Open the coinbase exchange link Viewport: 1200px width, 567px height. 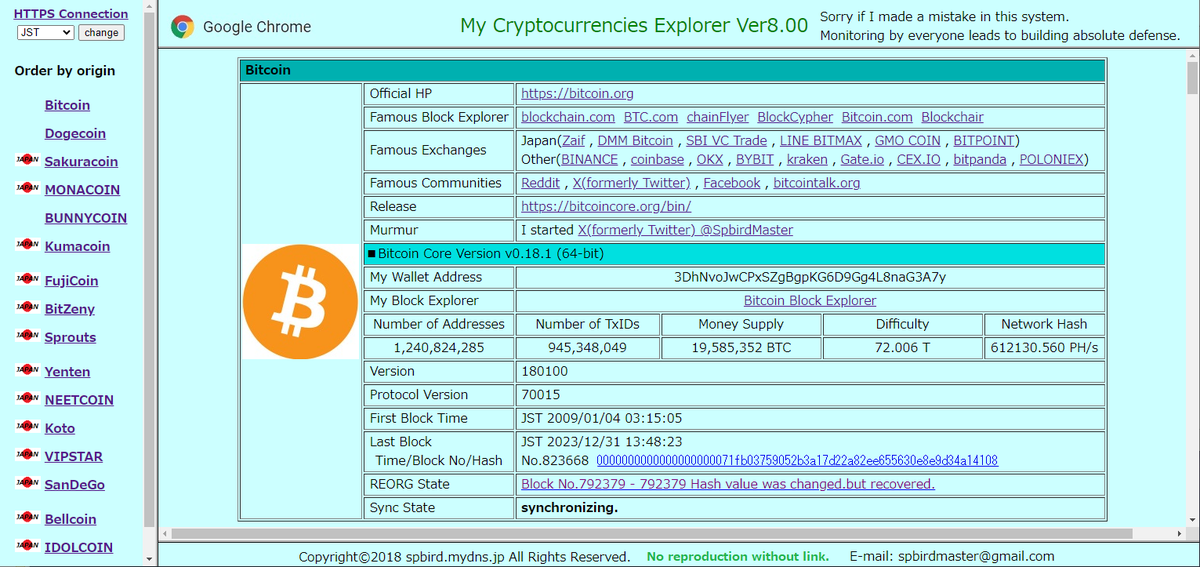coord(658,160)
